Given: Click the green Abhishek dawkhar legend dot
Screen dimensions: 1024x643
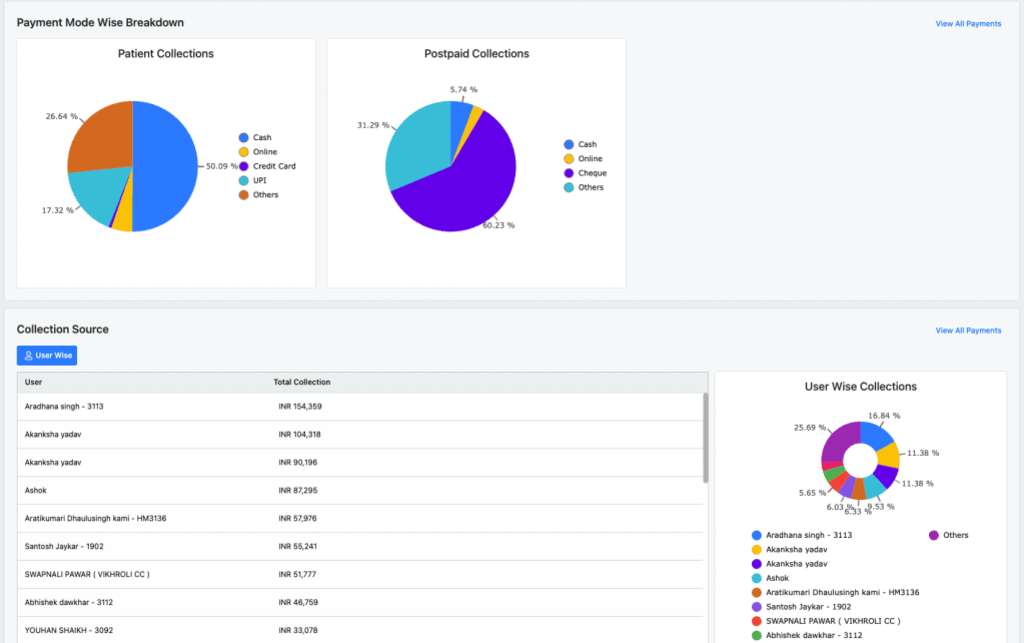Looking at the screenshot, I should 756,635.
